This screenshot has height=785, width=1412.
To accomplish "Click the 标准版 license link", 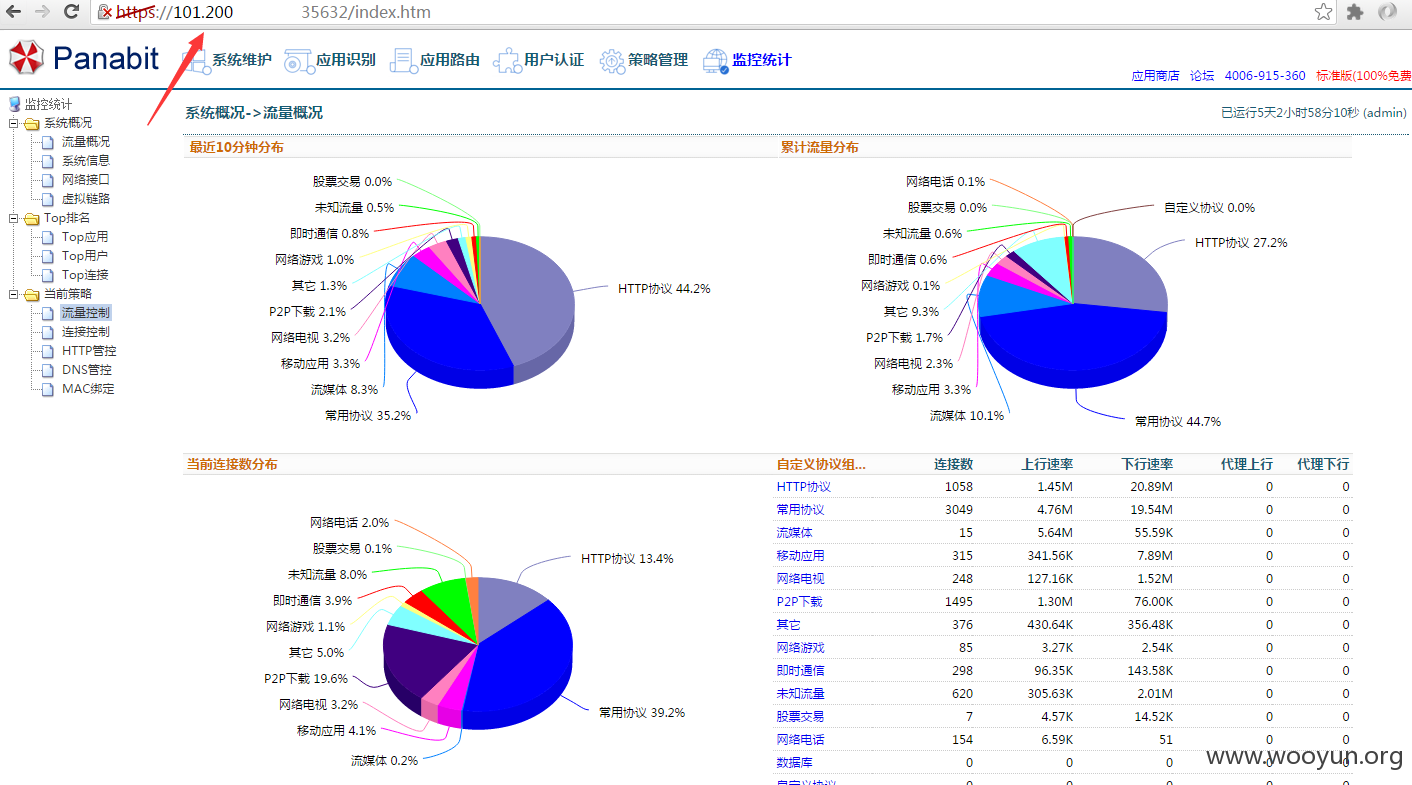I will tap(1364, 76).
